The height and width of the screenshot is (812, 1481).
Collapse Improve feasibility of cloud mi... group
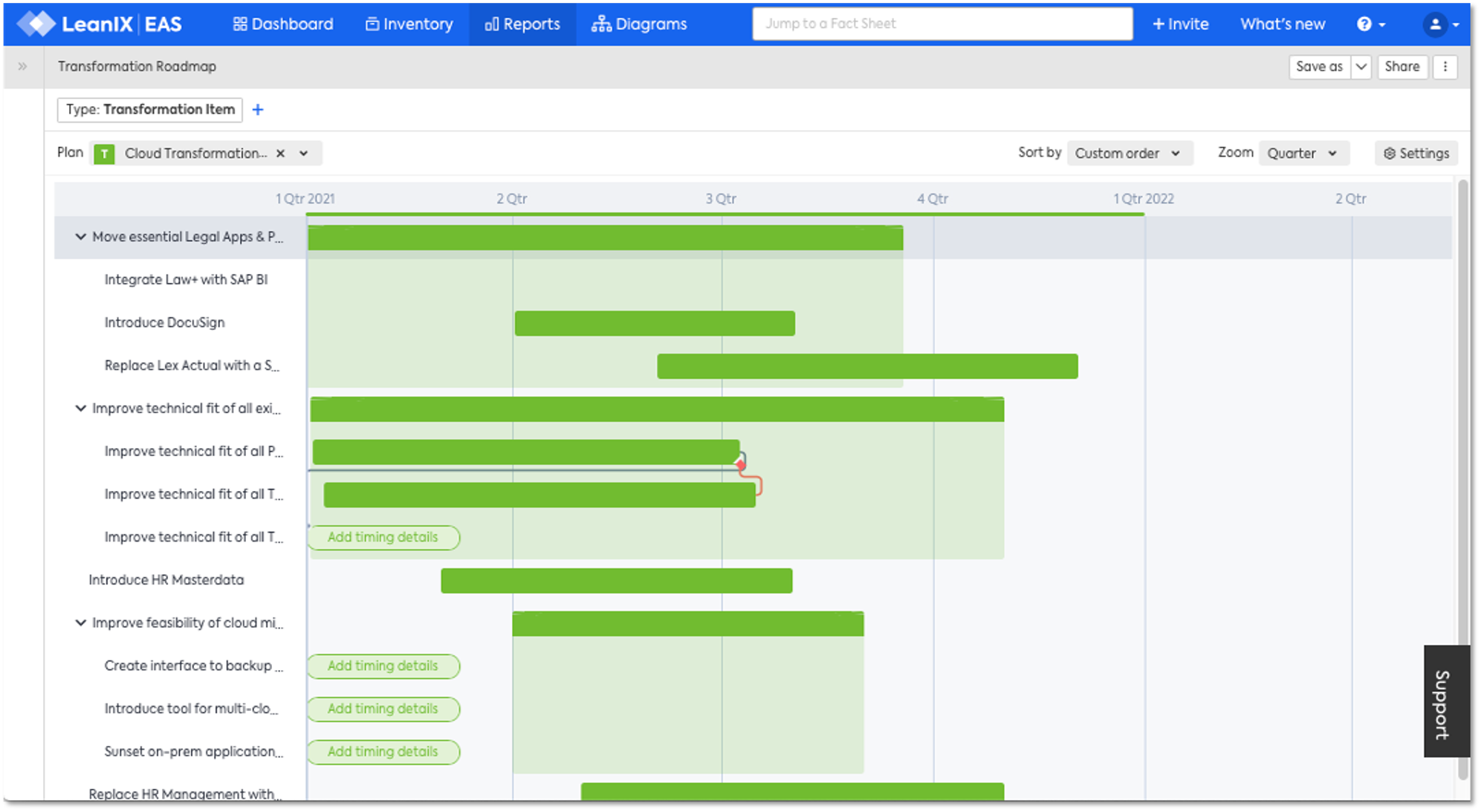(x=80, y=623)
